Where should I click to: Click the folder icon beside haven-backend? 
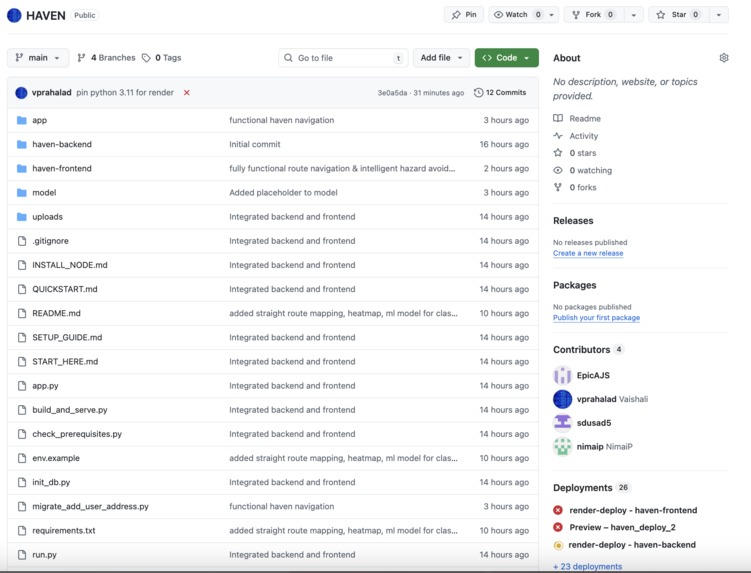tap(22, 144)
